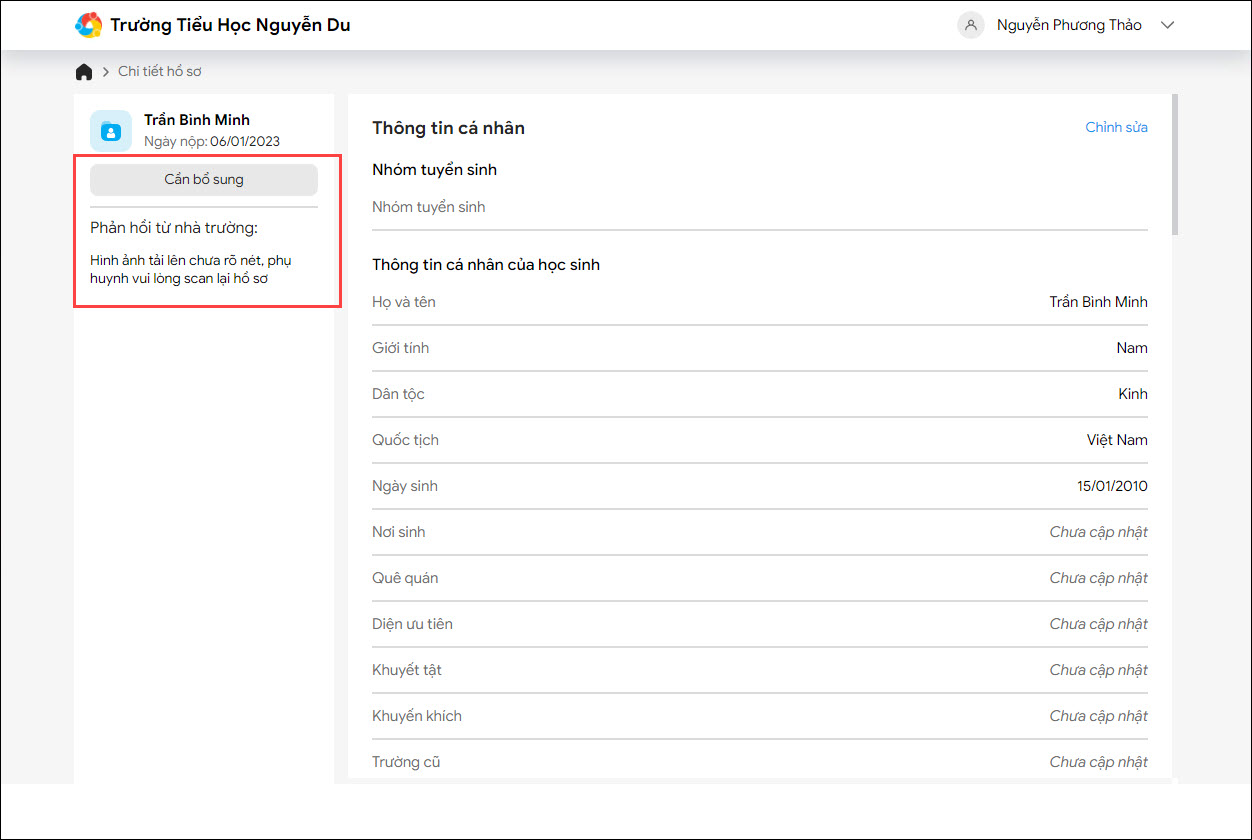This screenshot has height=840, width=1252.
Task: Click the school logo icon
Action: (89, 25)
